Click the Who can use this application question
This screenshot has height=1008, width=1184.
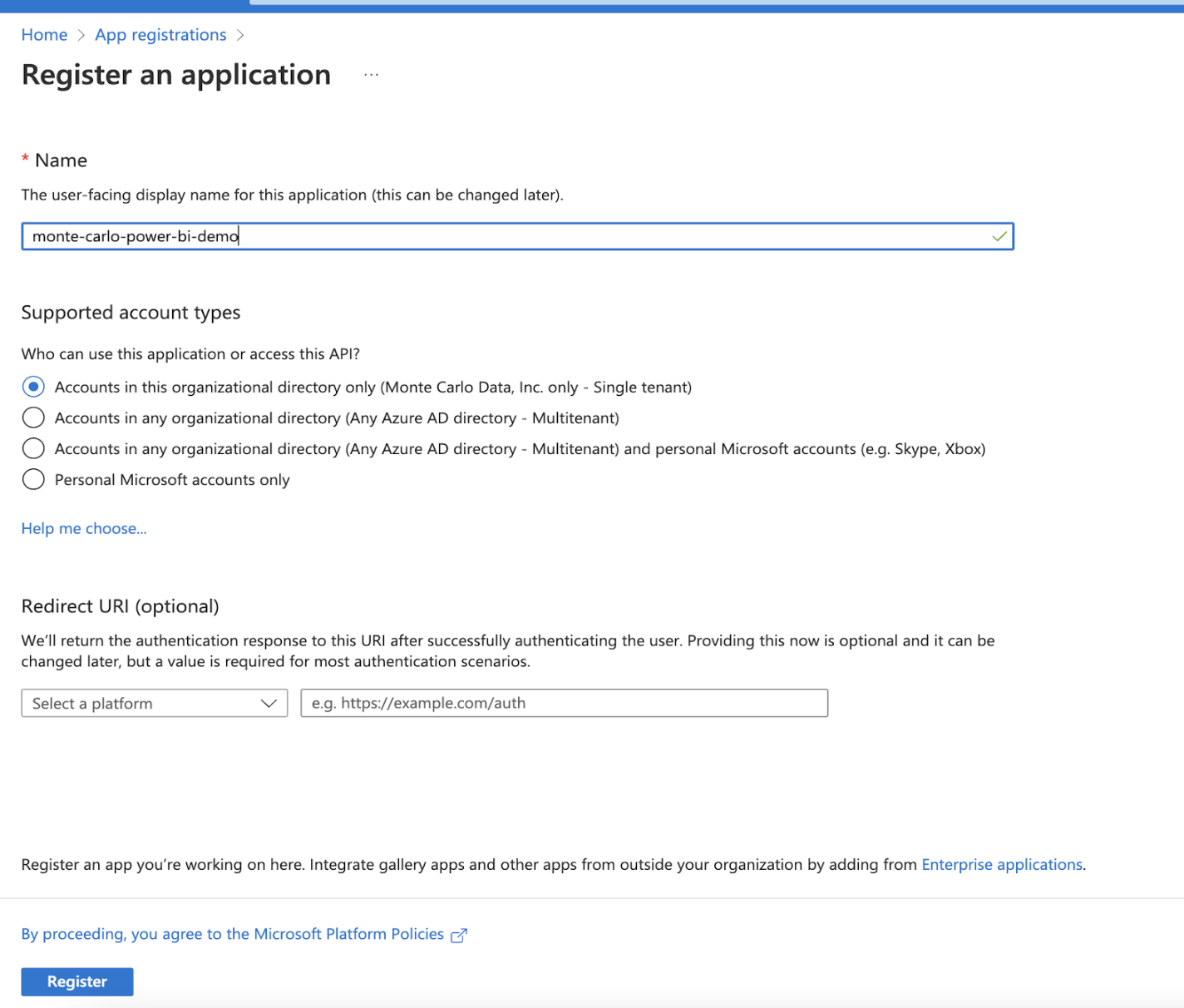(x=190, y=354)
